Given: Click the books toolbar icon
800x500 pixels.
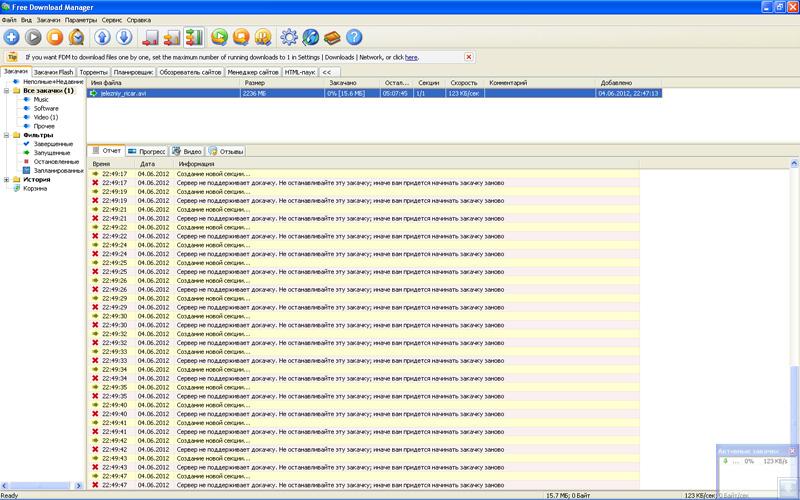Looking at the screenshot, I should (x=332, y=37).
